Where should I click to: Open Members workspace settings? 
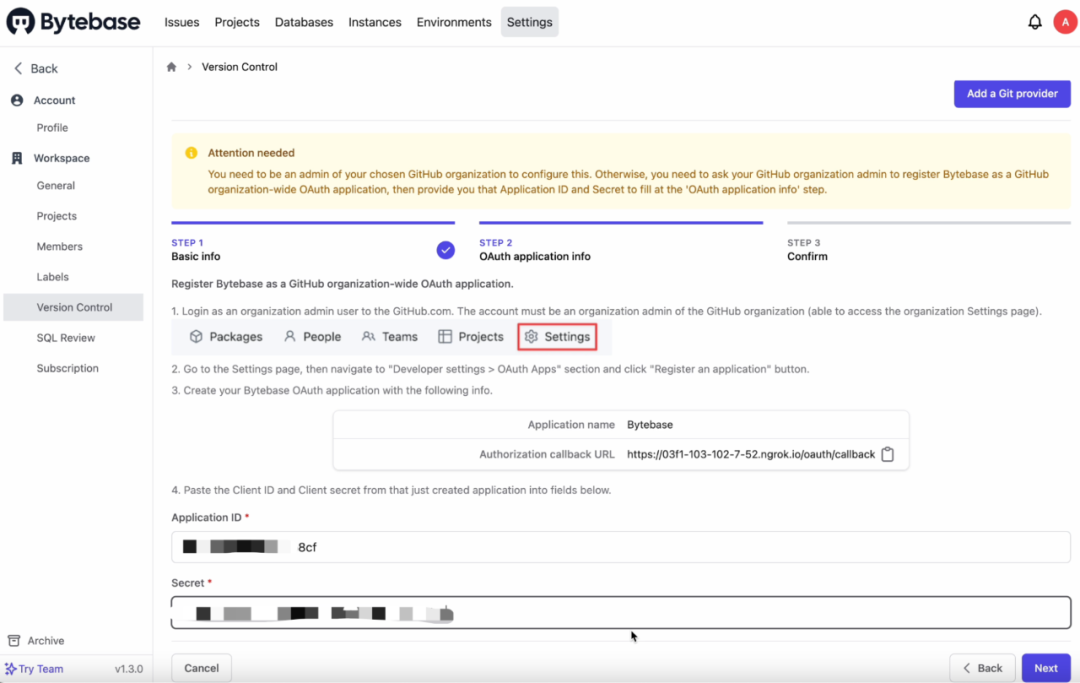[x=59, y=247]
